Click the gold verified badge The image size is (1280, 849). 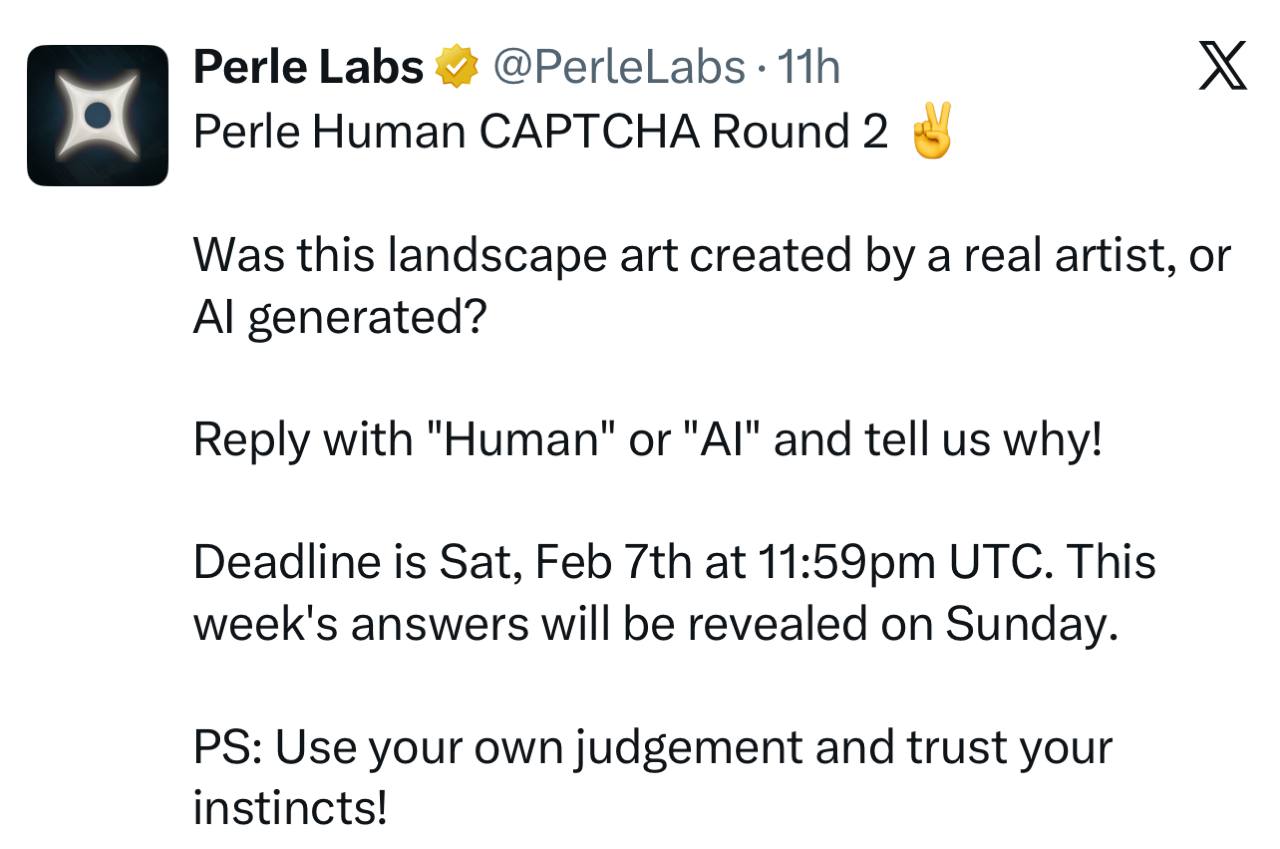[454, 69]
